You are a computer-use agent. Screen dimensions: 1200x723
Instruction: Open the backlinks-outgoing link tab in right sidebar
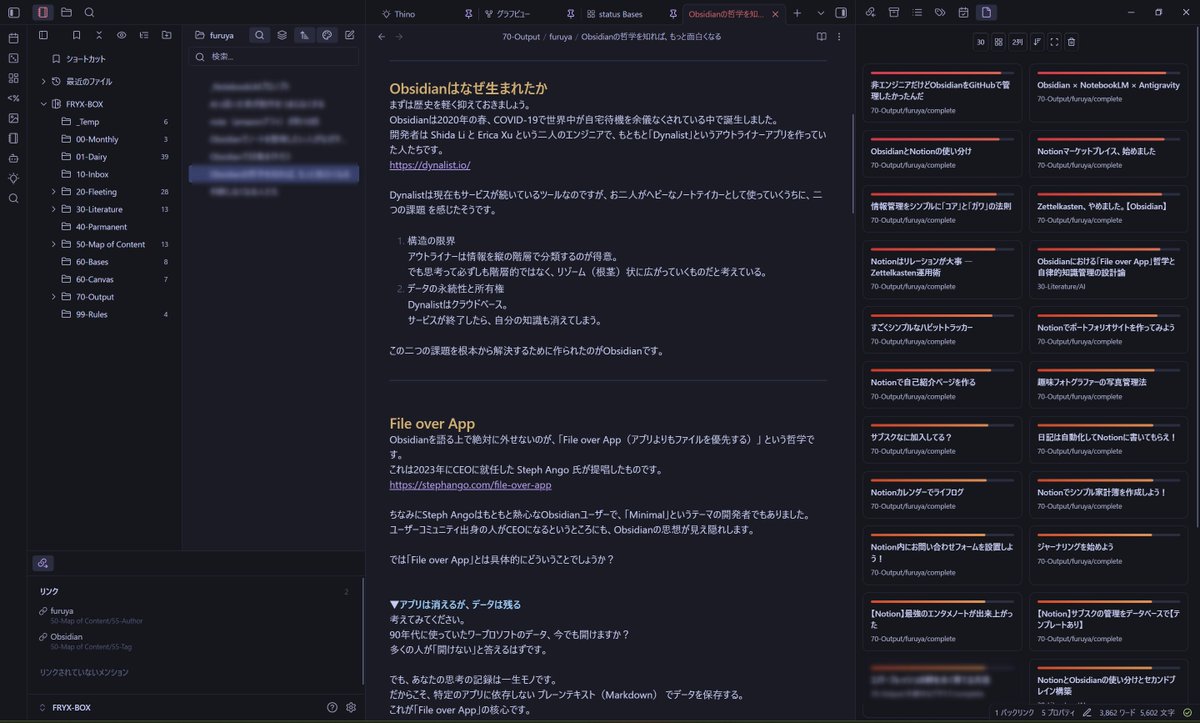(x=870, y=13)
